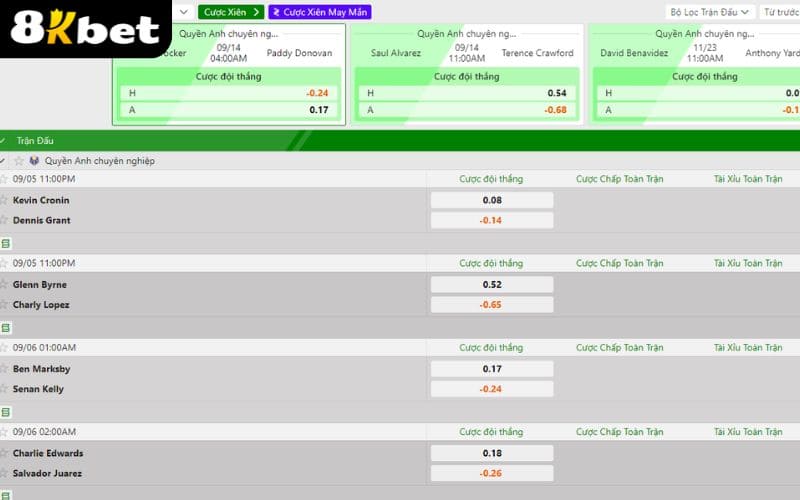
Task: Favorite the Quyền Anh chuyên nghiệp league star
Action: point(19,161)
